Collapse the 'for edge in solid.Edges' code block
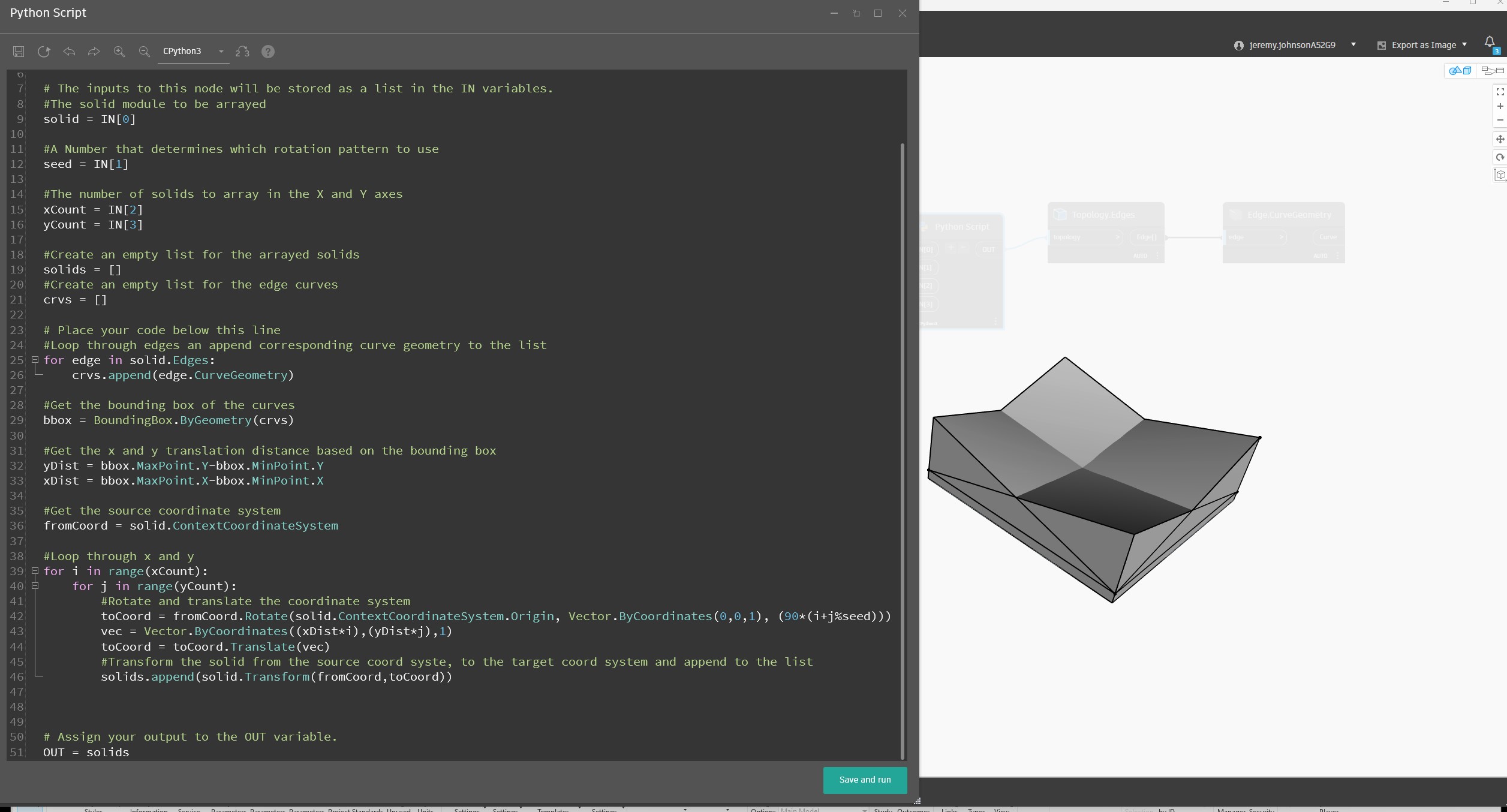 pos(35,360)
